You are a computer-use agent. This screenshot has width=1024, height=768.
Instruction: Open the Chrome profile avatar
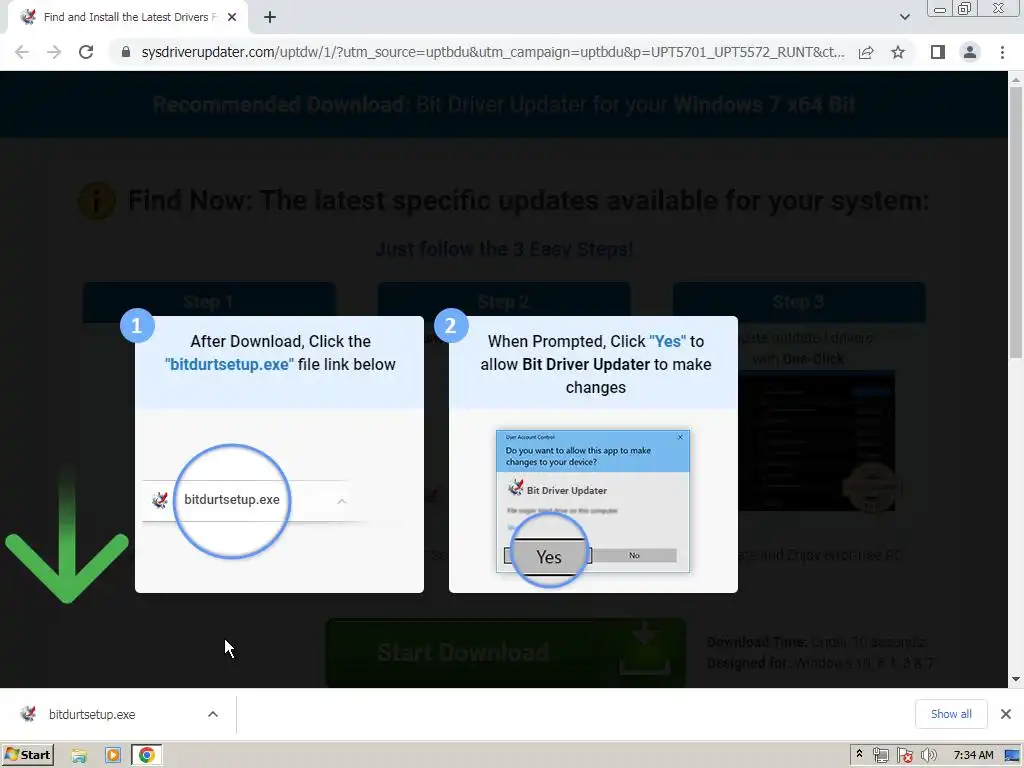pyautogui.click(x=970, y=52)
